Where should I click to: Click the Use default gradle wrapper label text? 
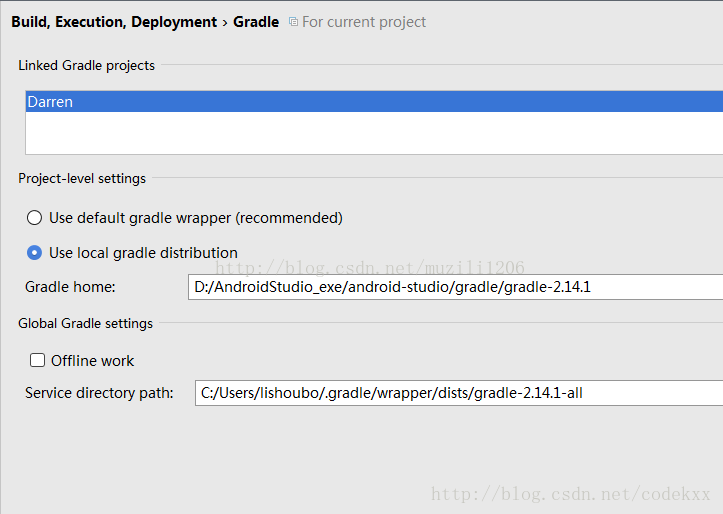[x=196, y=218]
